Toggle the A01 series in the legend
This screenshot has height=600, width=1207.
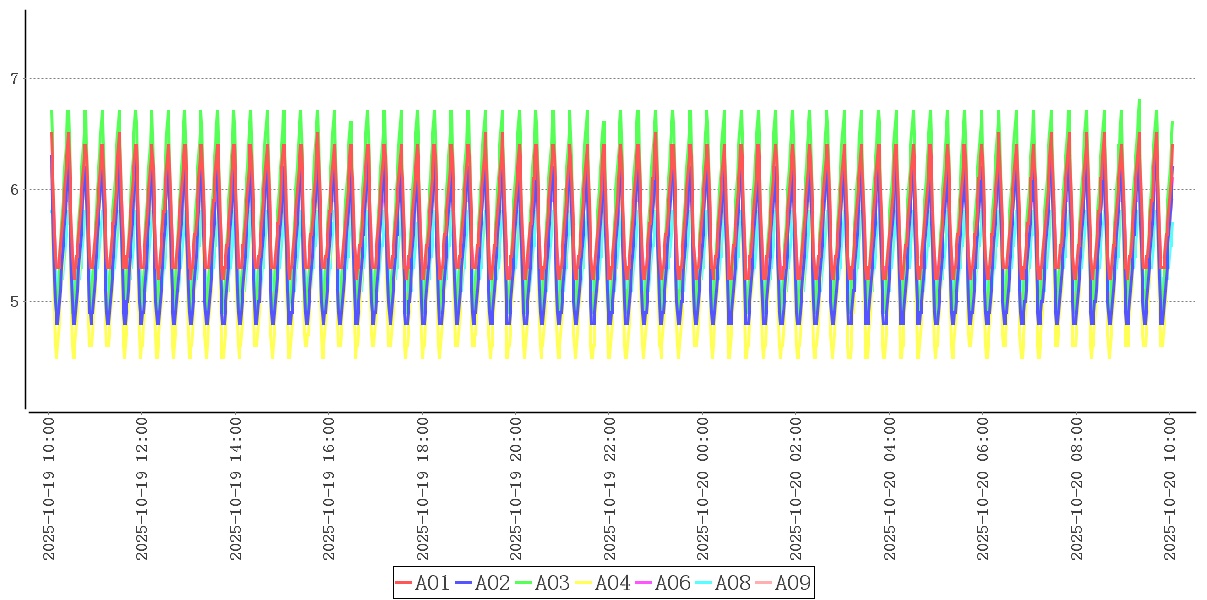[x=432, y=583]
